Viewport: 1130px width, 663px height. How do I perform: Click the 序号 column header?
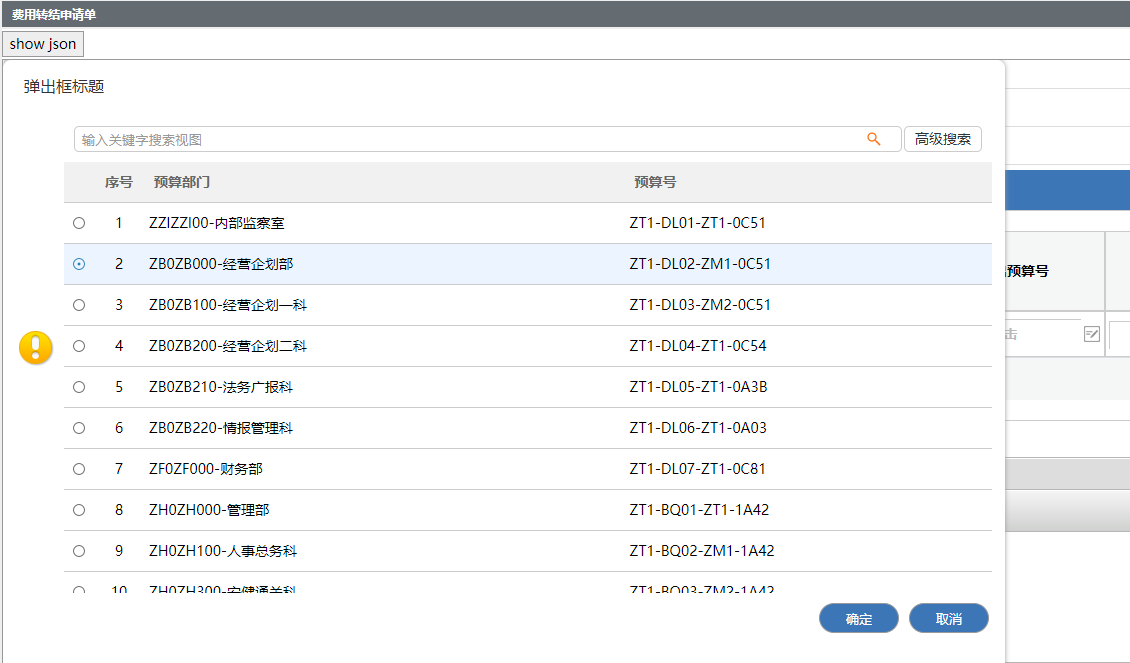[x=118, y=182]
